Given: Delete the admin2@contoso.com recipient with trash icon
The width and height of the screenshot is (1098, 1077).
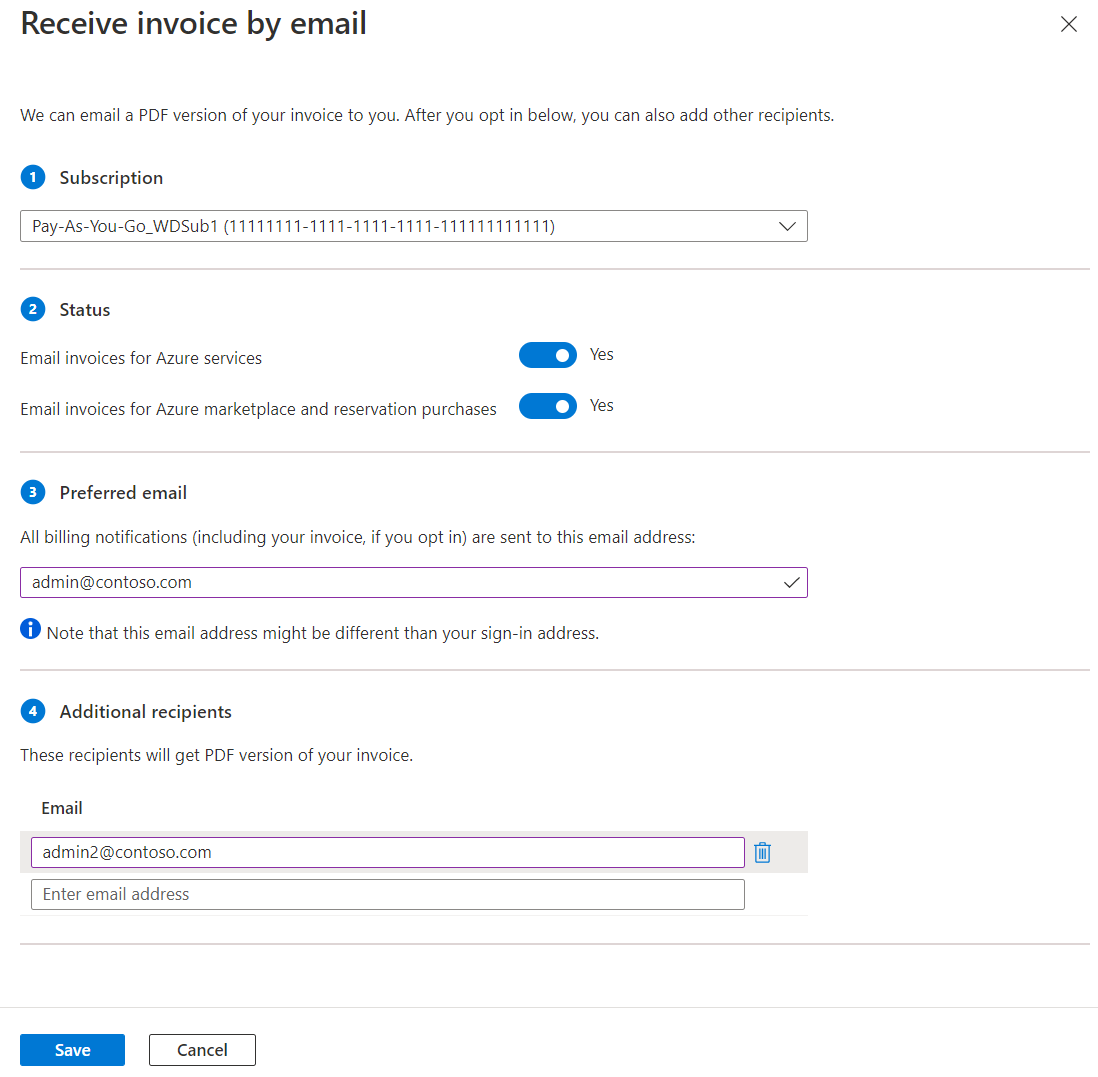Looking at the screenshot, I should tap(762, 852).
